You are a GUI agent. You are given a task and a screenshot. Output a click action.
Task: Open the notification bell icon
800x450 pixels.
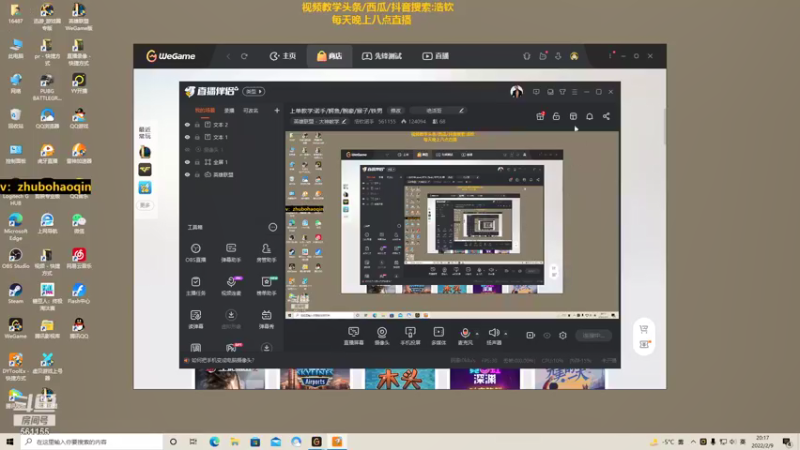tap(590, 116)
